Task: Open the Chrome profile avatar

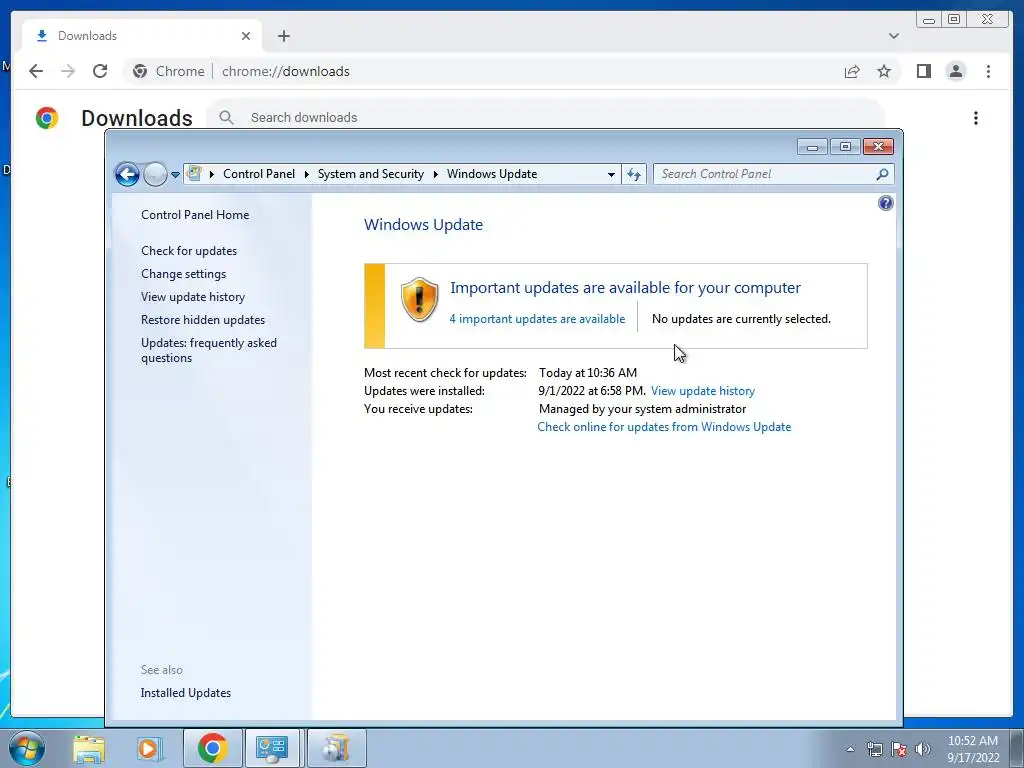Action: [x=955, y=71]
